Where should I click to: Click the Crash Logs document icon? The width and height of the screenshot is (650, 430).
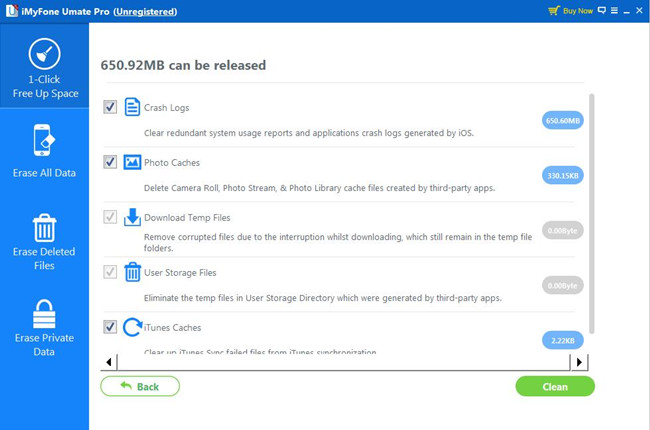[x=132, y=107]
